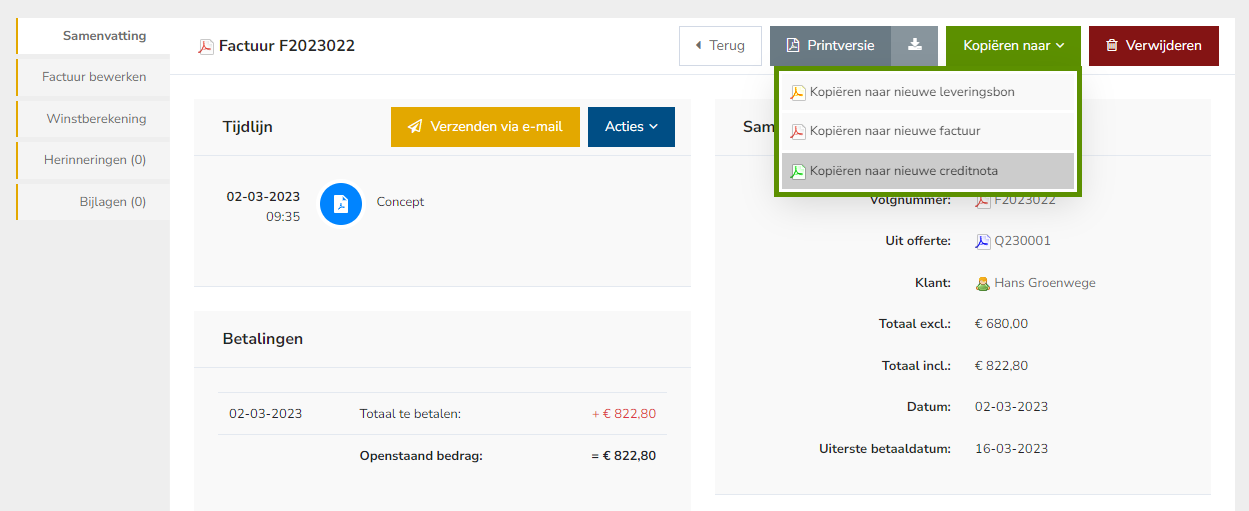Click the leveringsbon icon in the copy menu
The height and width of the screenshot is (511, 1249).
[798, 92]
